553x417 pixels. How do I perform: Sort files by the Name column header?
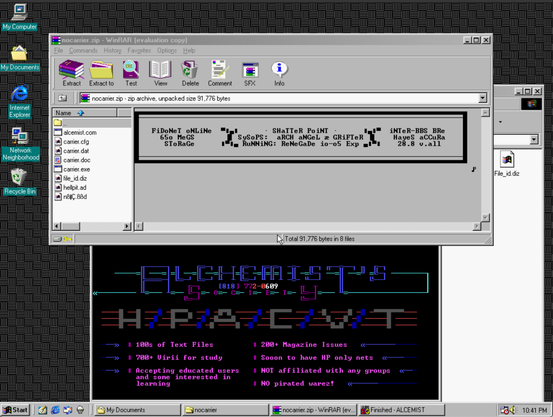click(x=85, y=113)
